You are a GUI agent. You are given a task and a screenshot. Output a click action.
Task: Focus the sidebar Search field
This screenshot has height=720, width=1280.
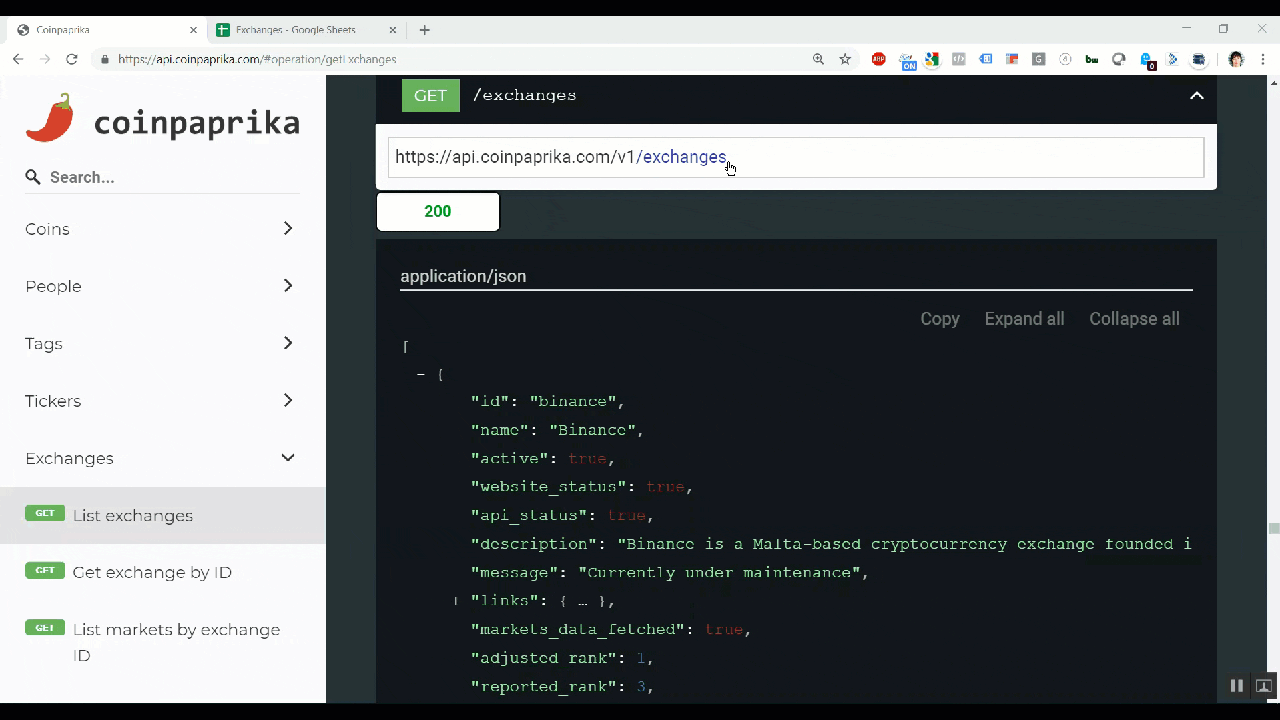(x=162, y=177)
